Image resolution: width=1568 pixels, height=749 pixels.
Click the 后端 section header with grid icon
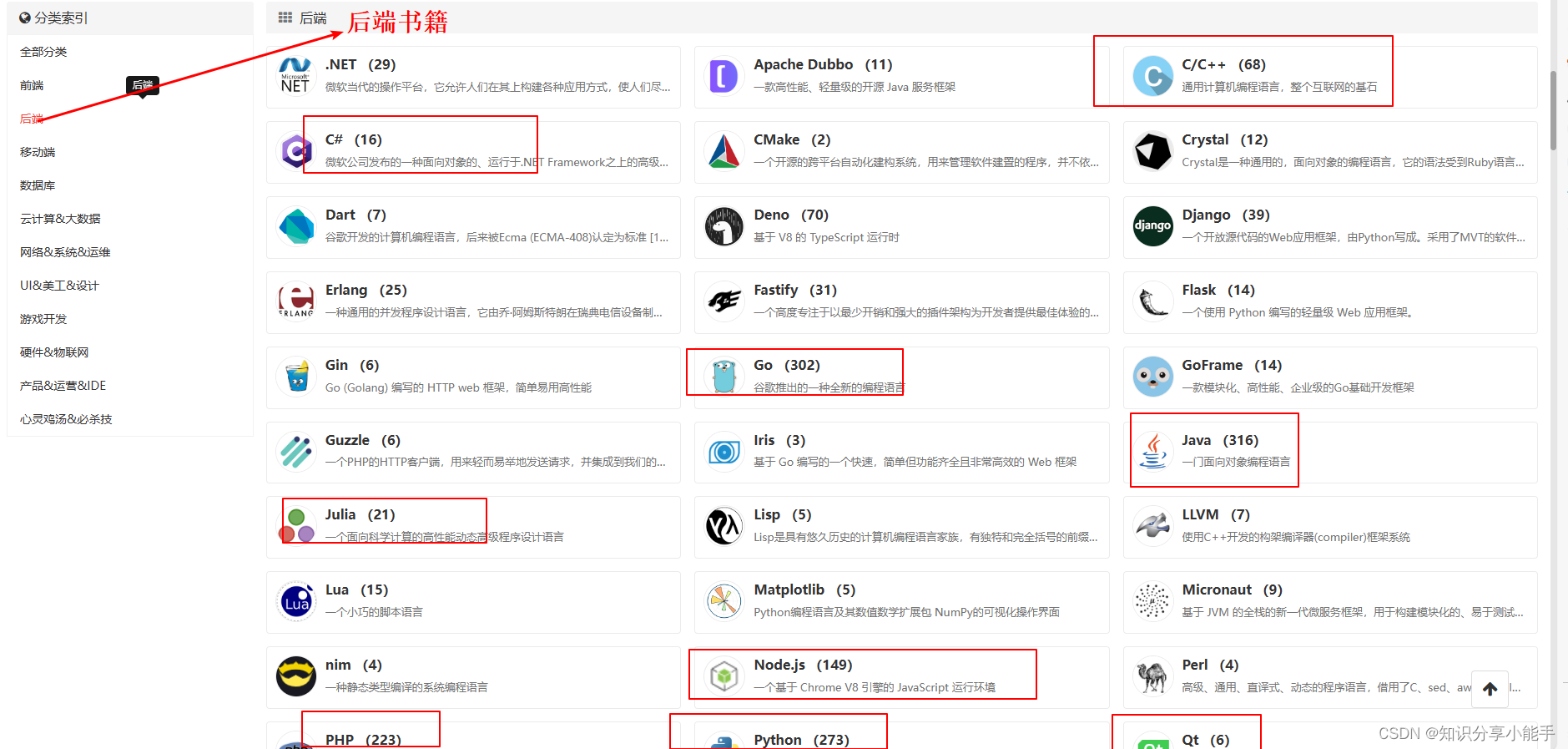302,18
